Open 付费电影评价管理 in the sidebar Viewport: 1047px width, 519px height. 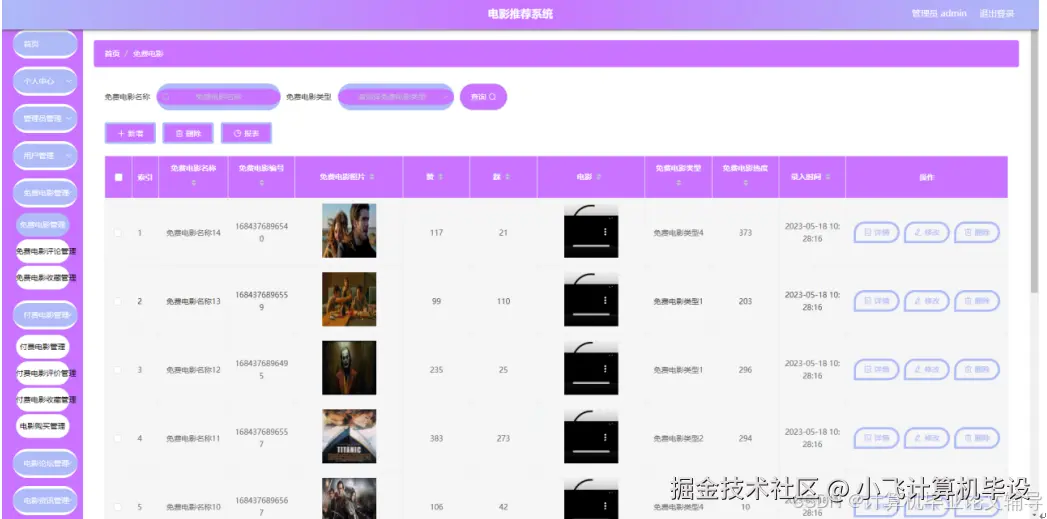point(45,373)
